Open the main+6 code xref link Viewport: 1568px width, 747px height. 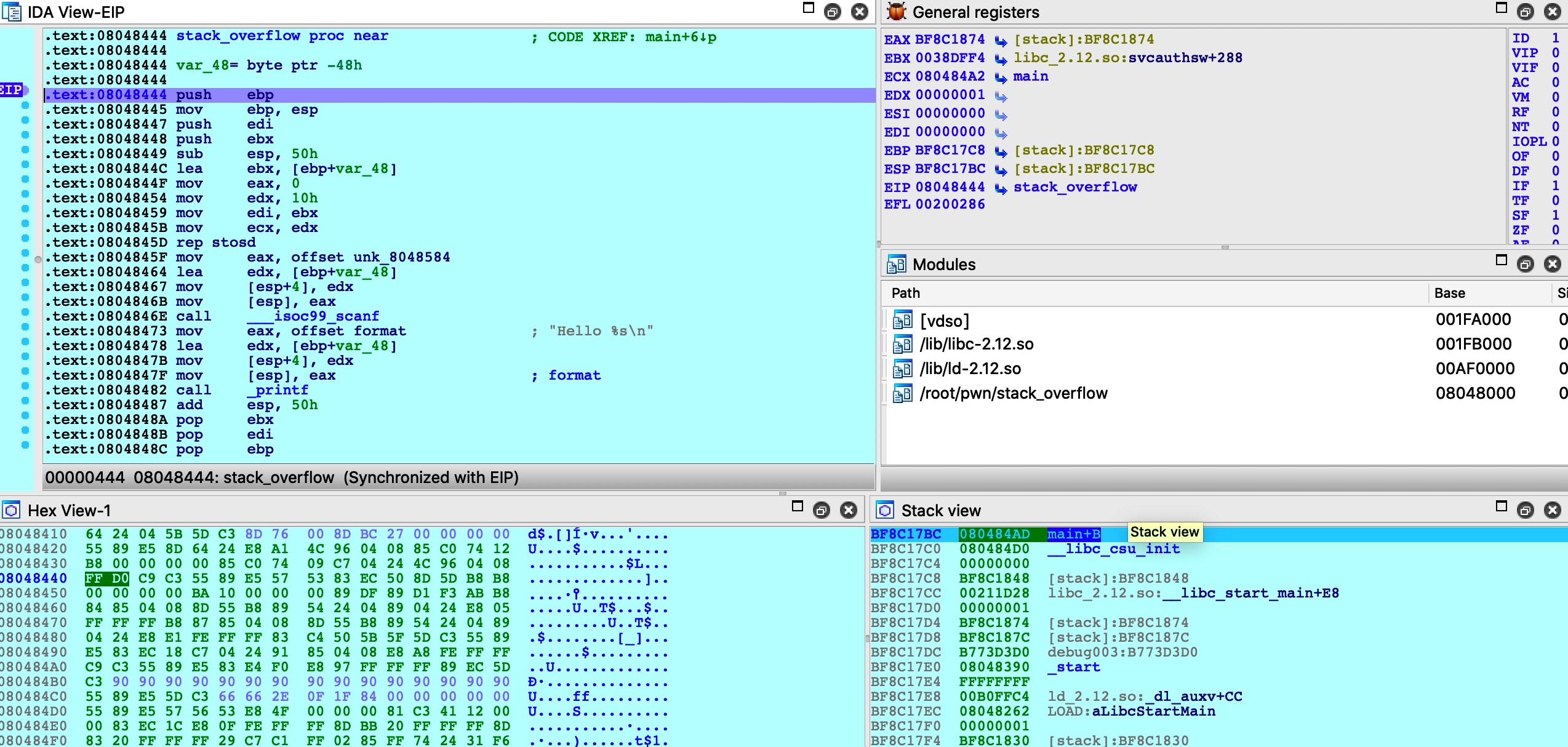(x=681, y=37)
